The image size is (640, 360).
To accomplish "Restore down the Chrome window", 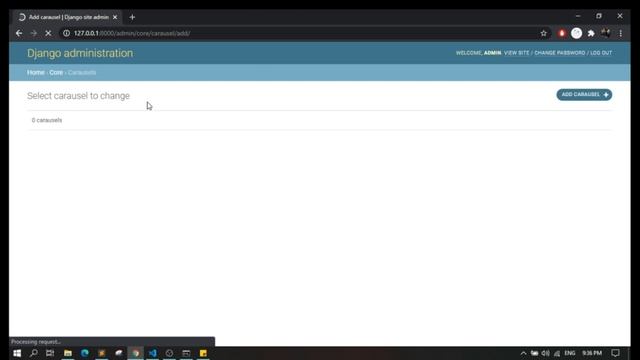I will point(599,16).
